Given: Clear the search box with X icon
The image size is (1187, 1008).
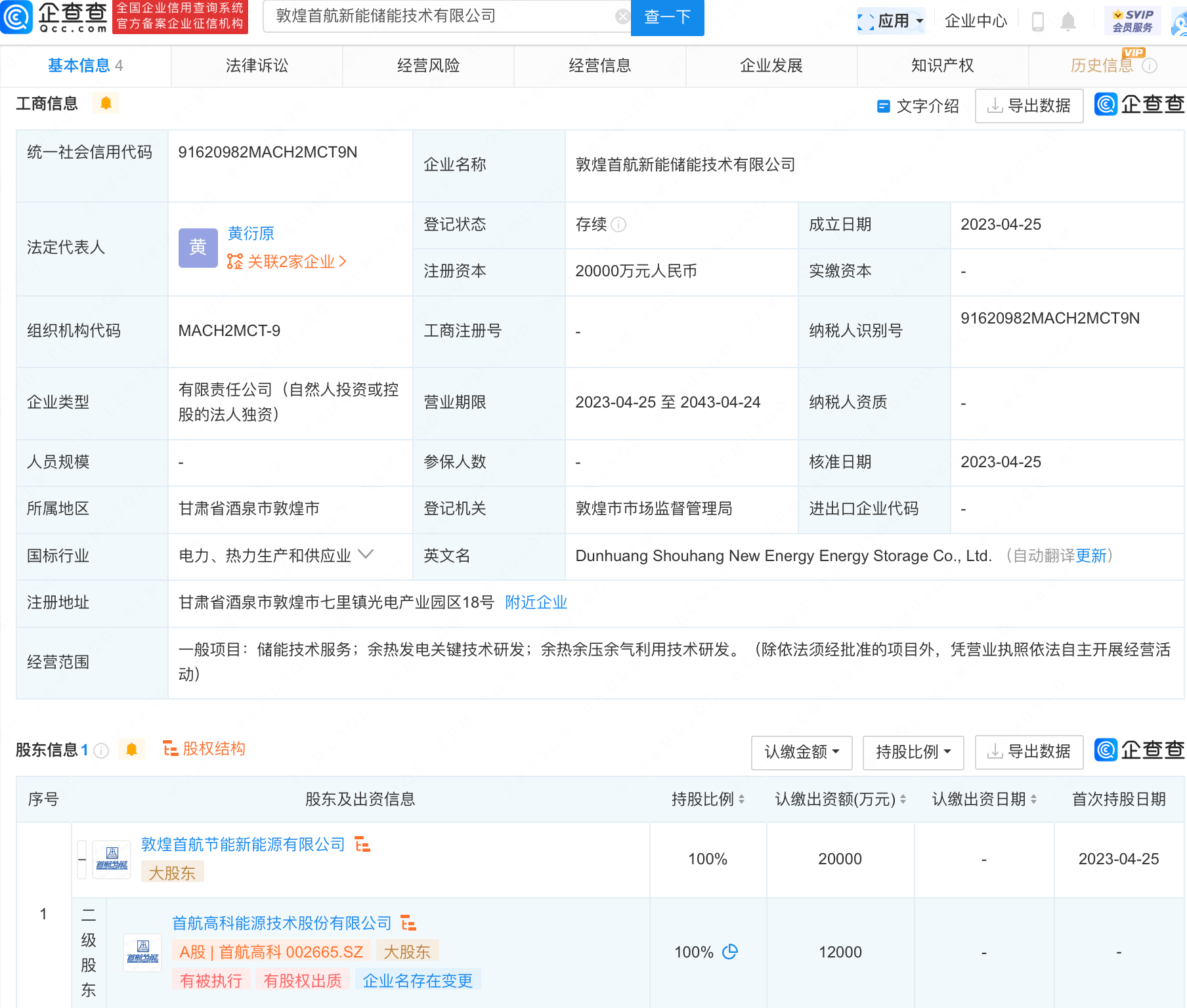Looking at the screenshot, I should click(x=622, y=16).
